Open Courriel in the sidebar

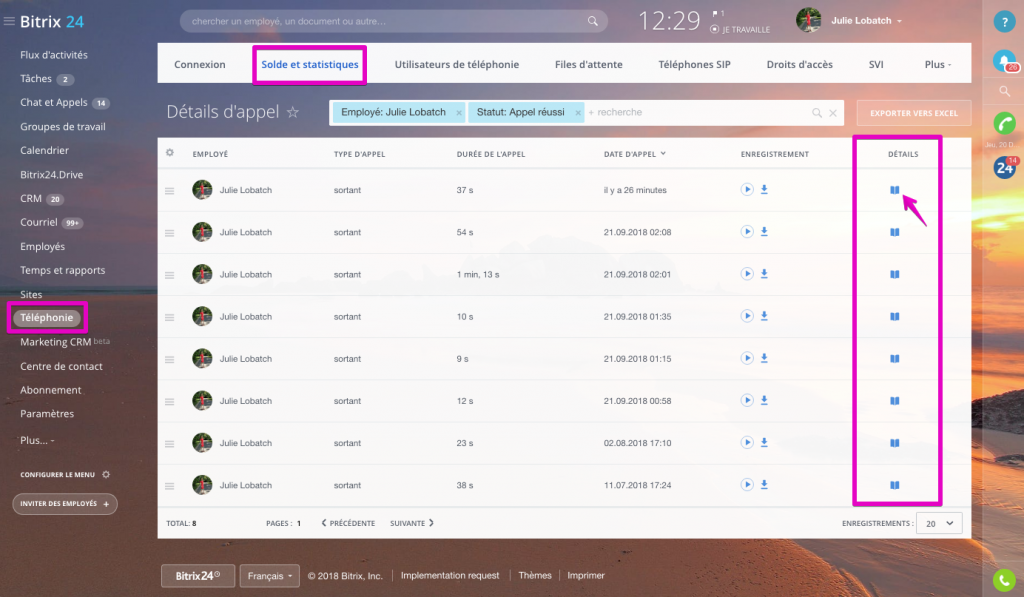tap(39, 222)
